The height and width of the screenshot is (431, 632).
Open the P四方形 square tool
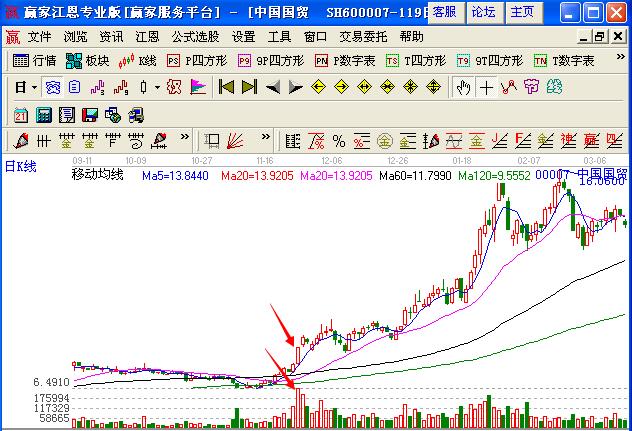pos(196,61)
